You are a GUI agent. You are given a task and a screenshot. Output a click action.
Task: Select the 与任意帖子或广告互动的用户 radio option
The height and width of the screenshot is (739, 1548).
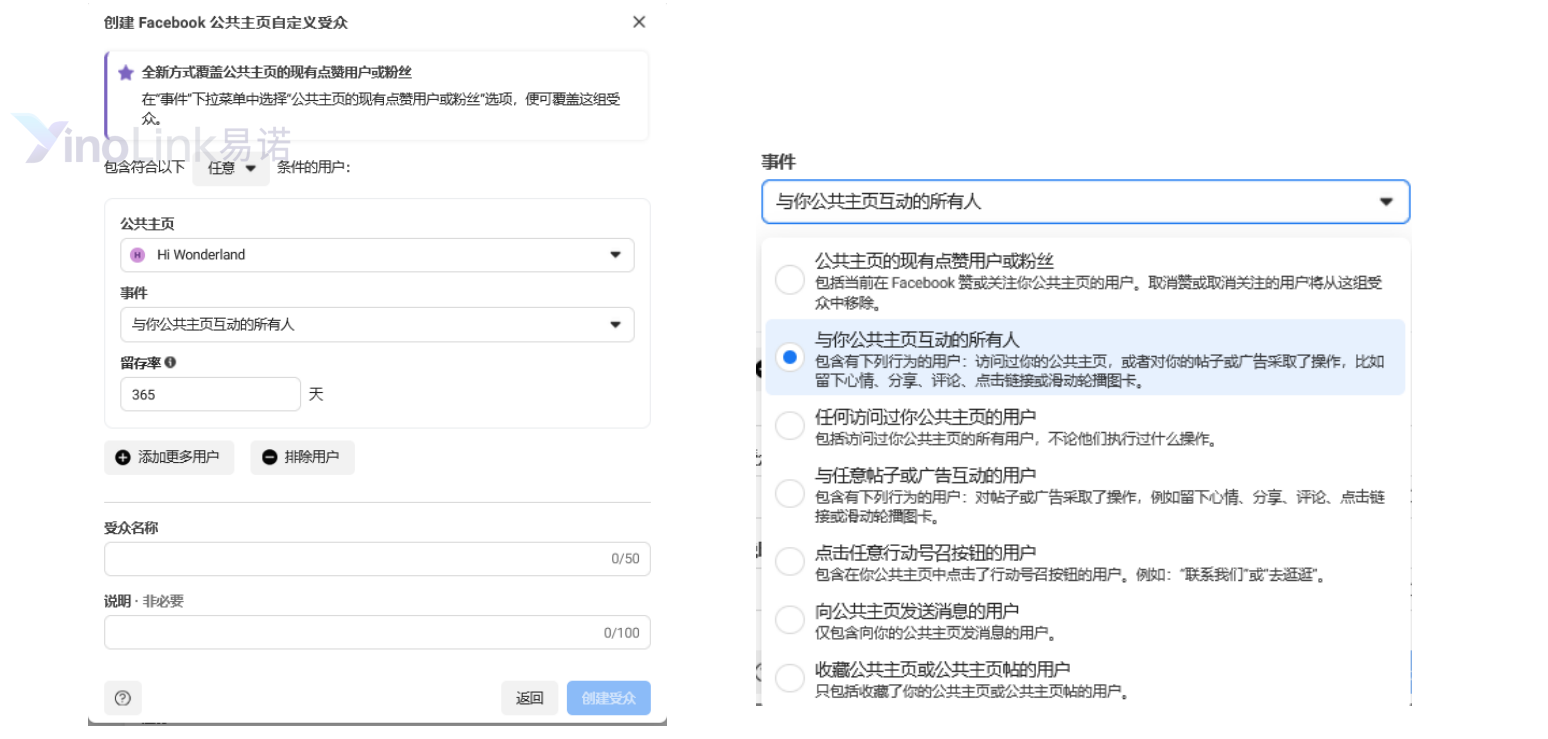click(790, 494)
